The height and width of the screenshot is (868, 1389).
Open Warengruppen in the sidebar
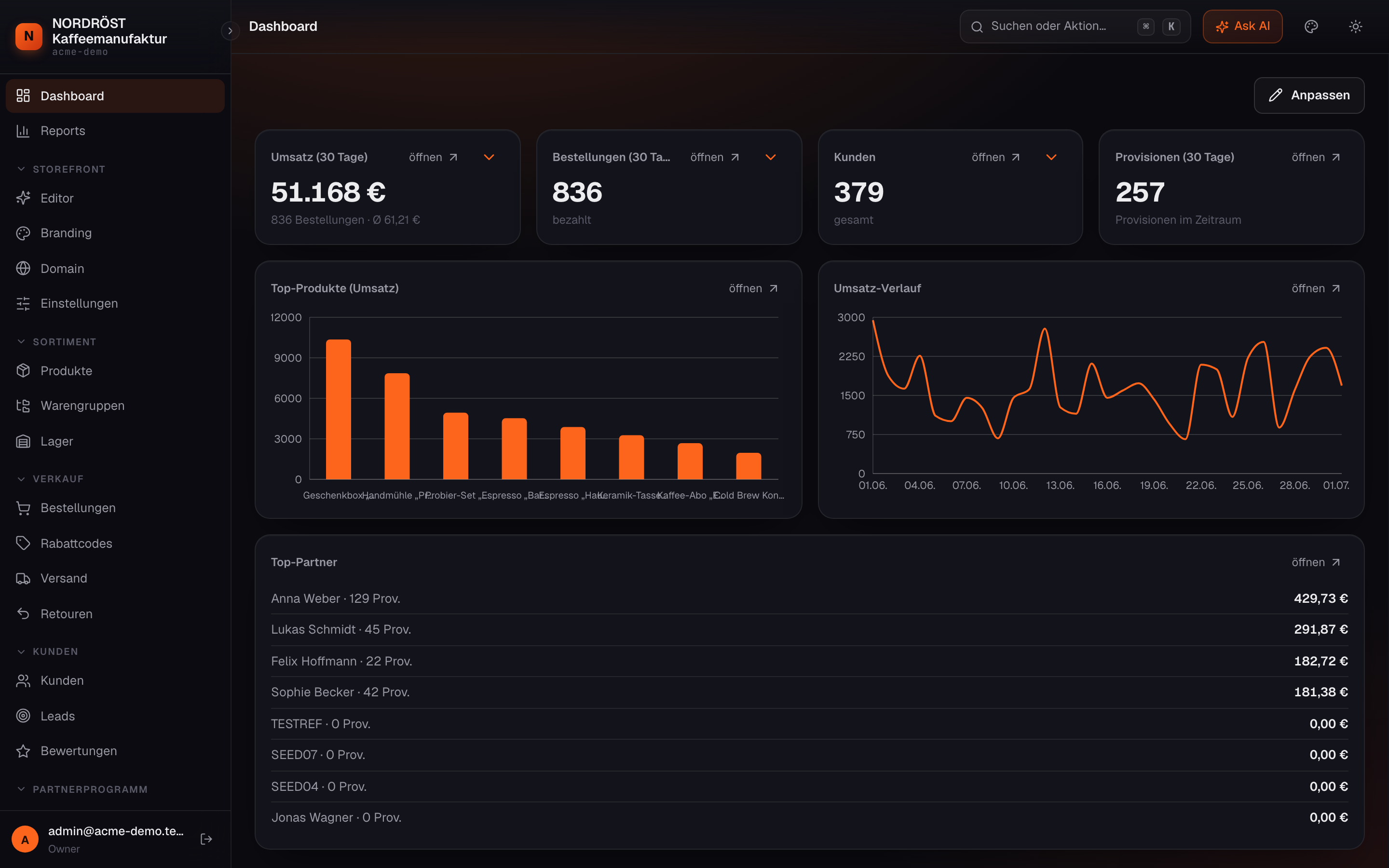tap(115, 406)
